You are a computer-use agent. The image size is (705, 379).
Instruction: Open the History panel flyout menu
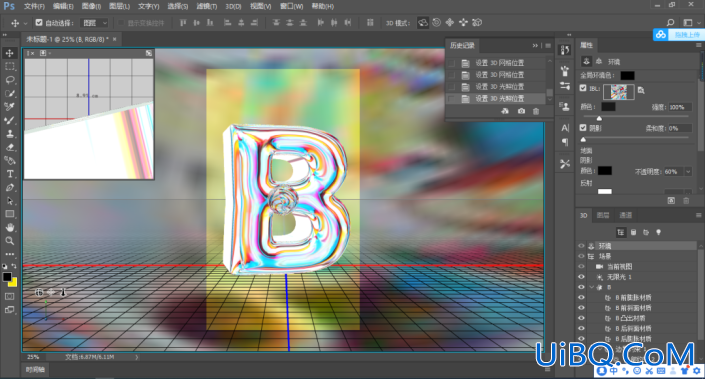click(x=548, y=45)
